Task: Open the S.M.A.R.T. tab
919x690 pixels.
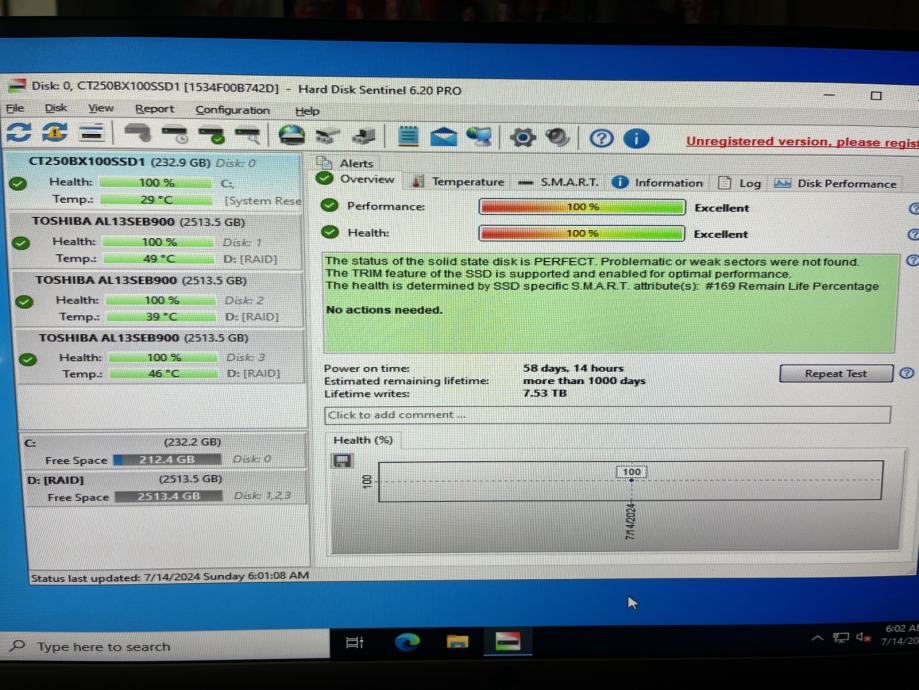Action: (559, 182)
